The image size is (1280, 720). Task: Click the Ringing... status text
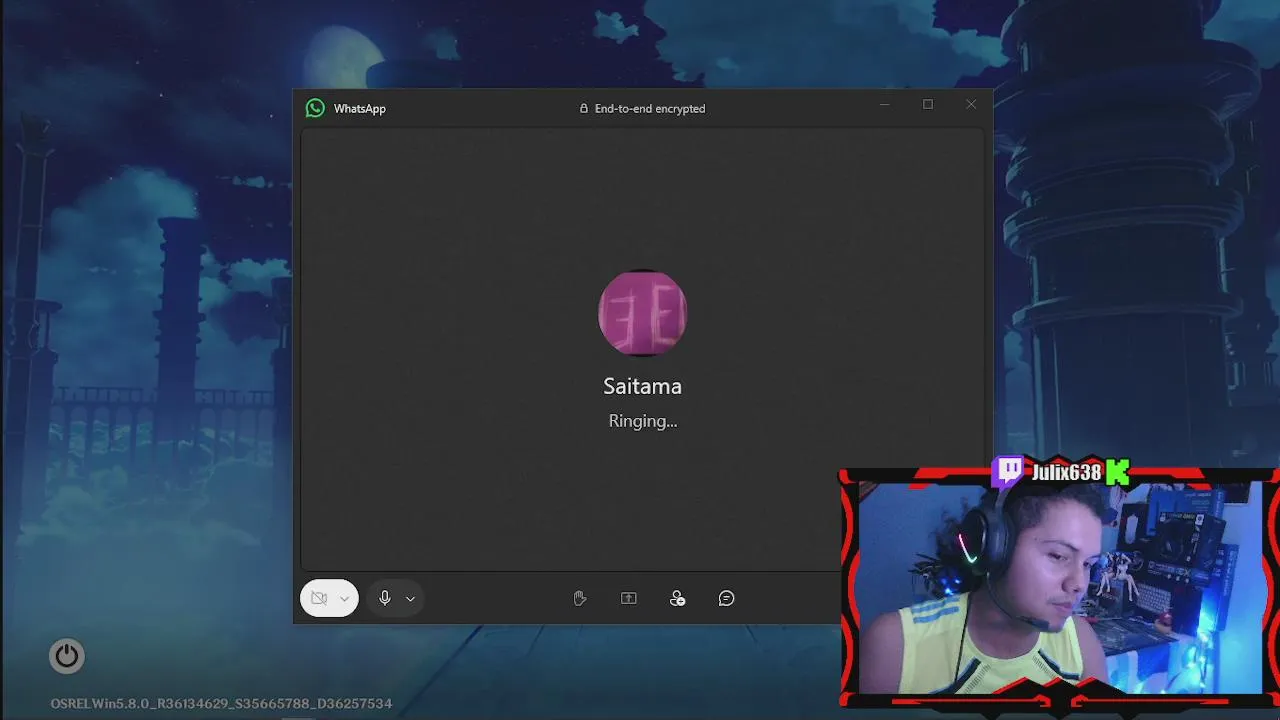pos(643,421)
